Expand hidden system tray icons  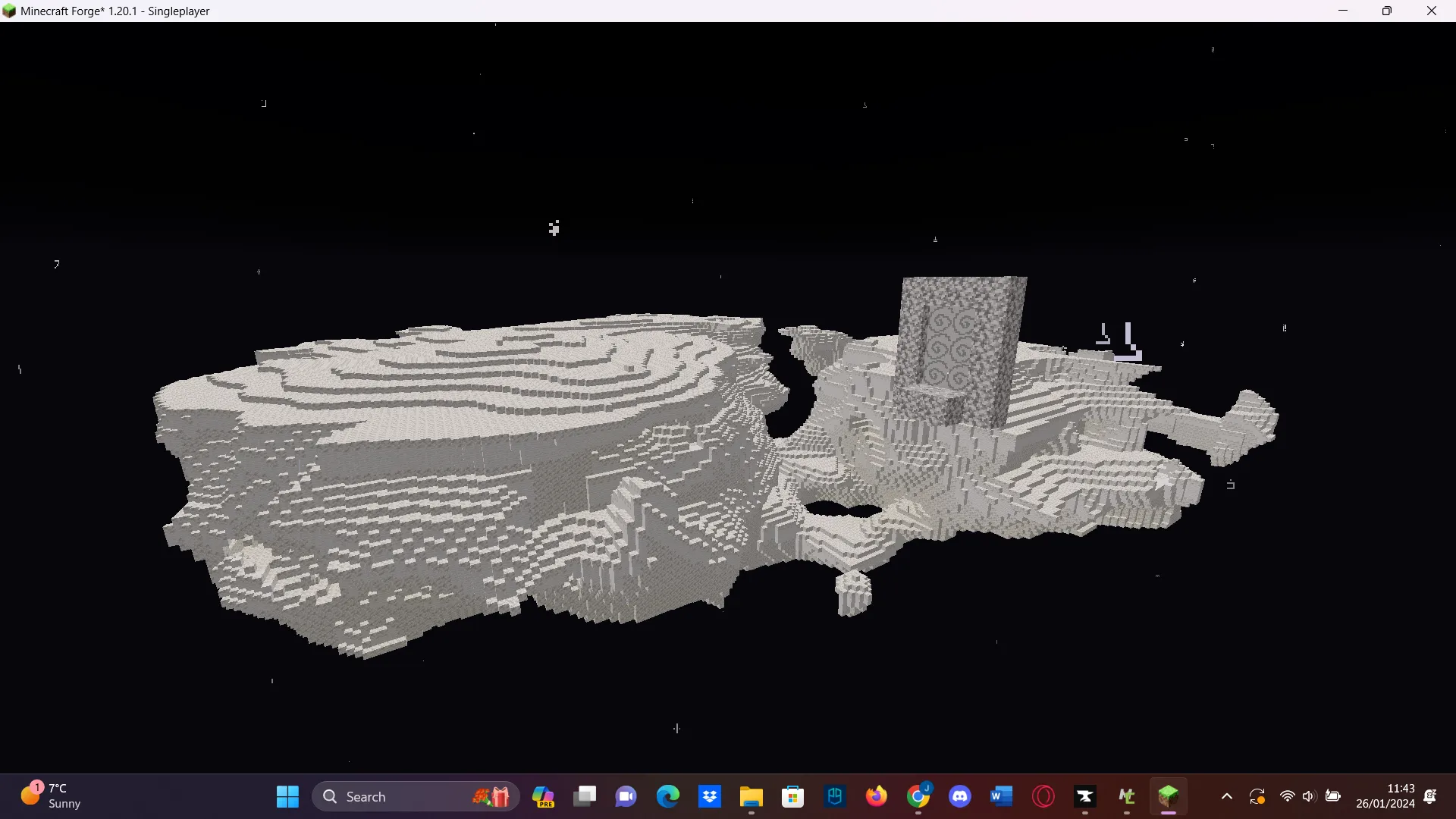1226,796
